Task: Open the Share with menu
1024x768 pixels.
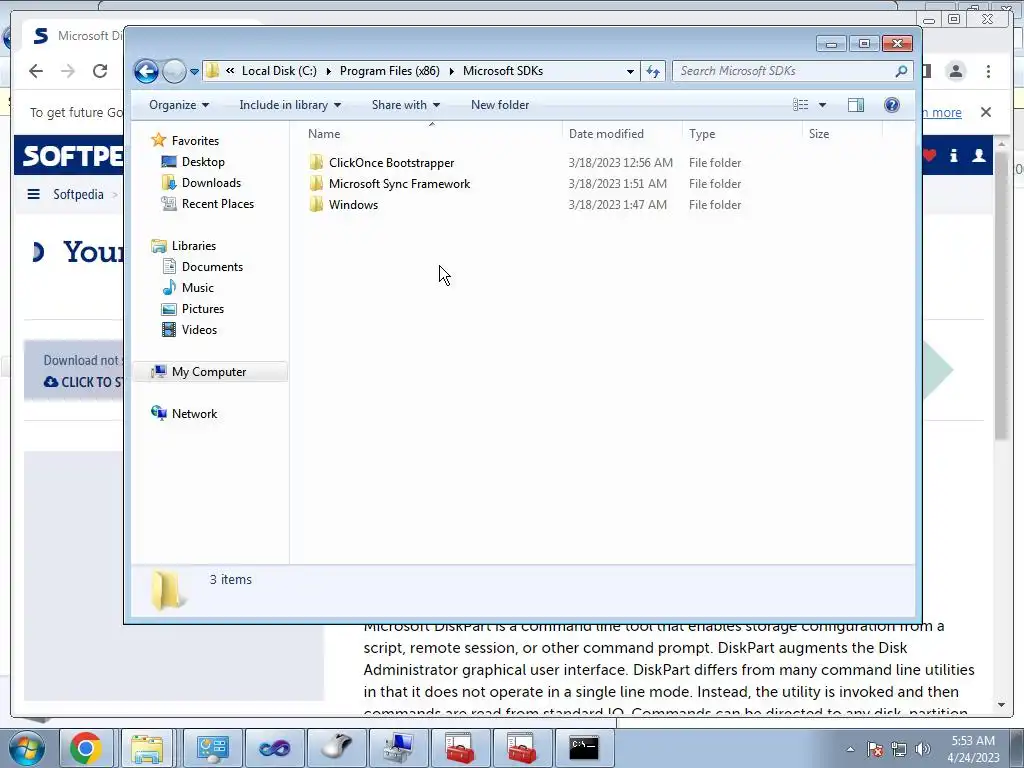Action: pyautogui.click(x=406, y=105)
